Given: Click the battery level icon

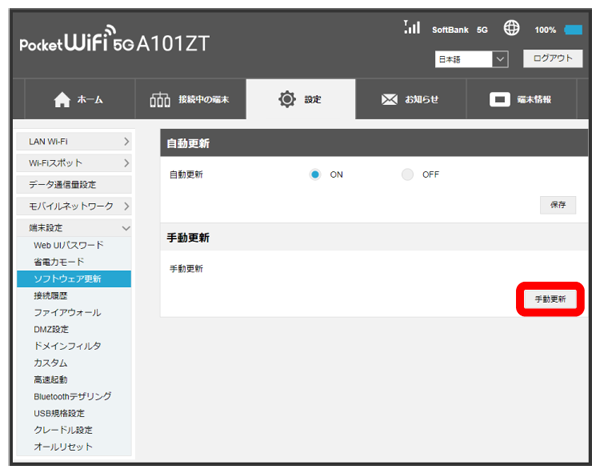Looking at the screenshot, I should tap(573, 30).
